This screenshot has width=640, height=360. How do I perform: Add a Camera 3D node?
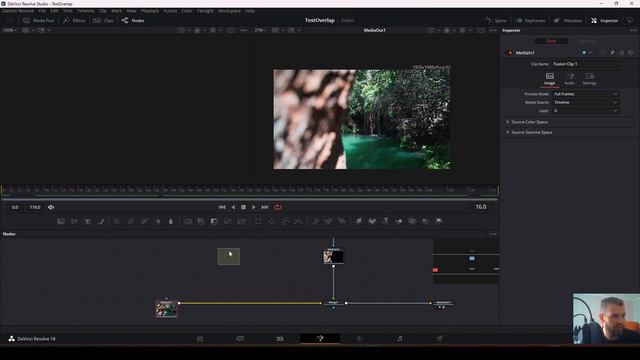(x=412, y=221)
